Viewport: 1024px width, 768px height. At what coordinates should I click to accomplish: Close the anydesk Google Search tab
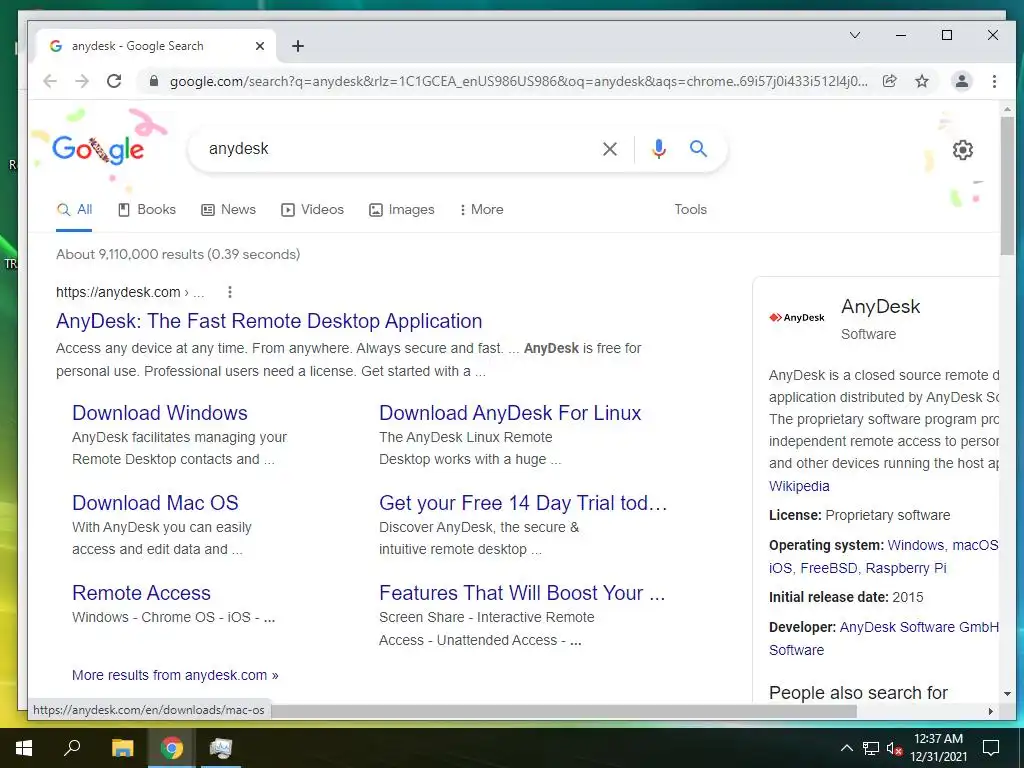(260, 46)
